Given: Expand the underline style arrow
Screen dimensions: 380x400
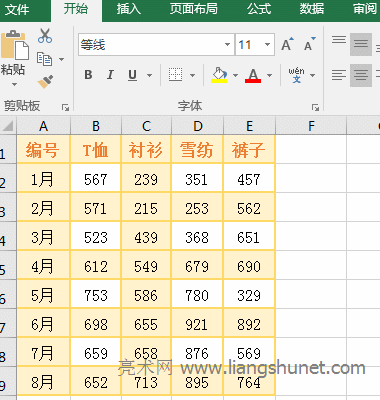Looking at the screenshot, I should pyautogui.click(x=150, y=75).
